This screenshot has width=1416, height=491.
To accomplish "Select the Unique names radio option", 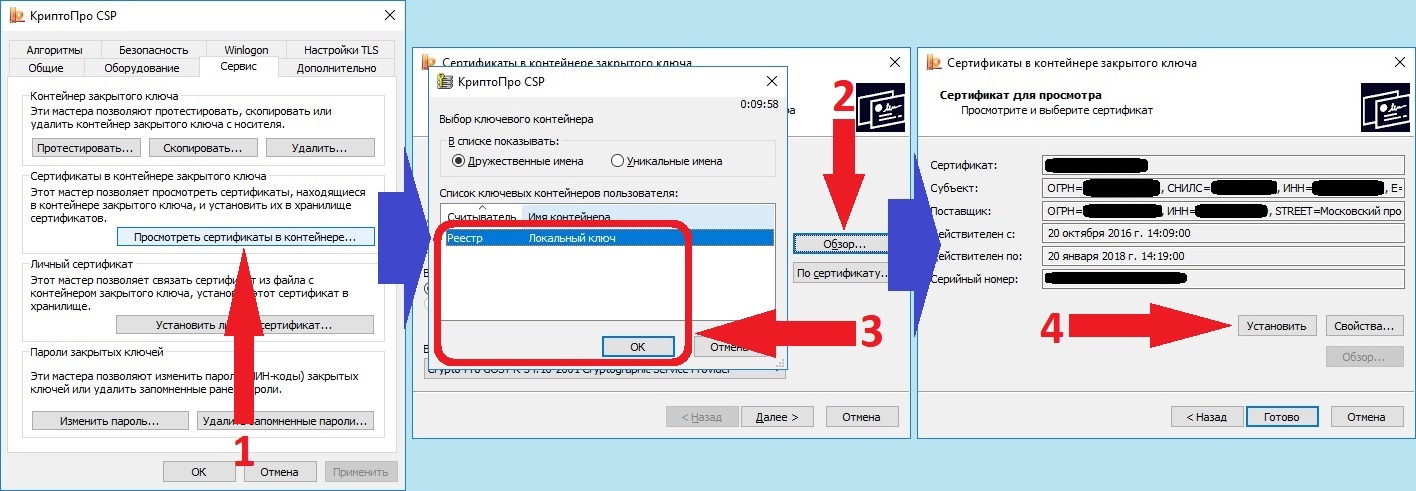I will [666, 160].
